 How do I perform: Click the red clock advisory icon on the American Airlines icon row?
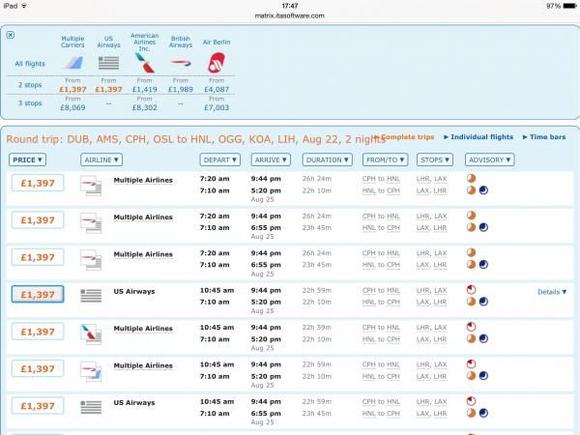tap(471, 327)
